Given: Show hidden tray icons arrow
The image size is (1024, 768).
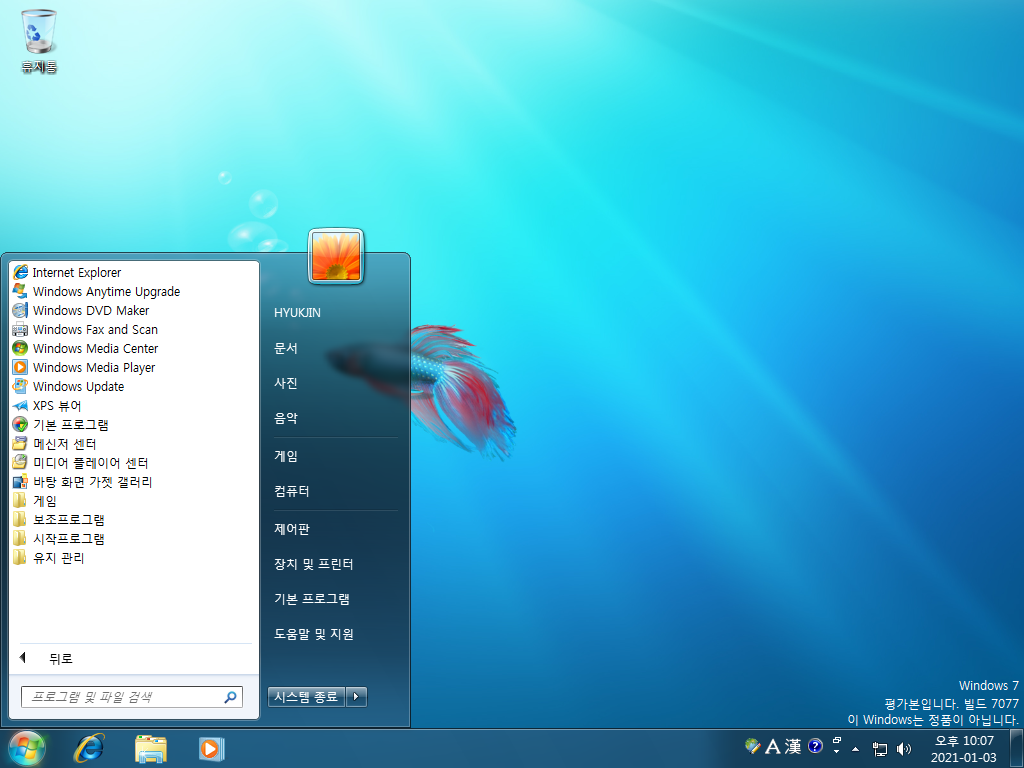Looking at the screenshot, I should [856, 749].
